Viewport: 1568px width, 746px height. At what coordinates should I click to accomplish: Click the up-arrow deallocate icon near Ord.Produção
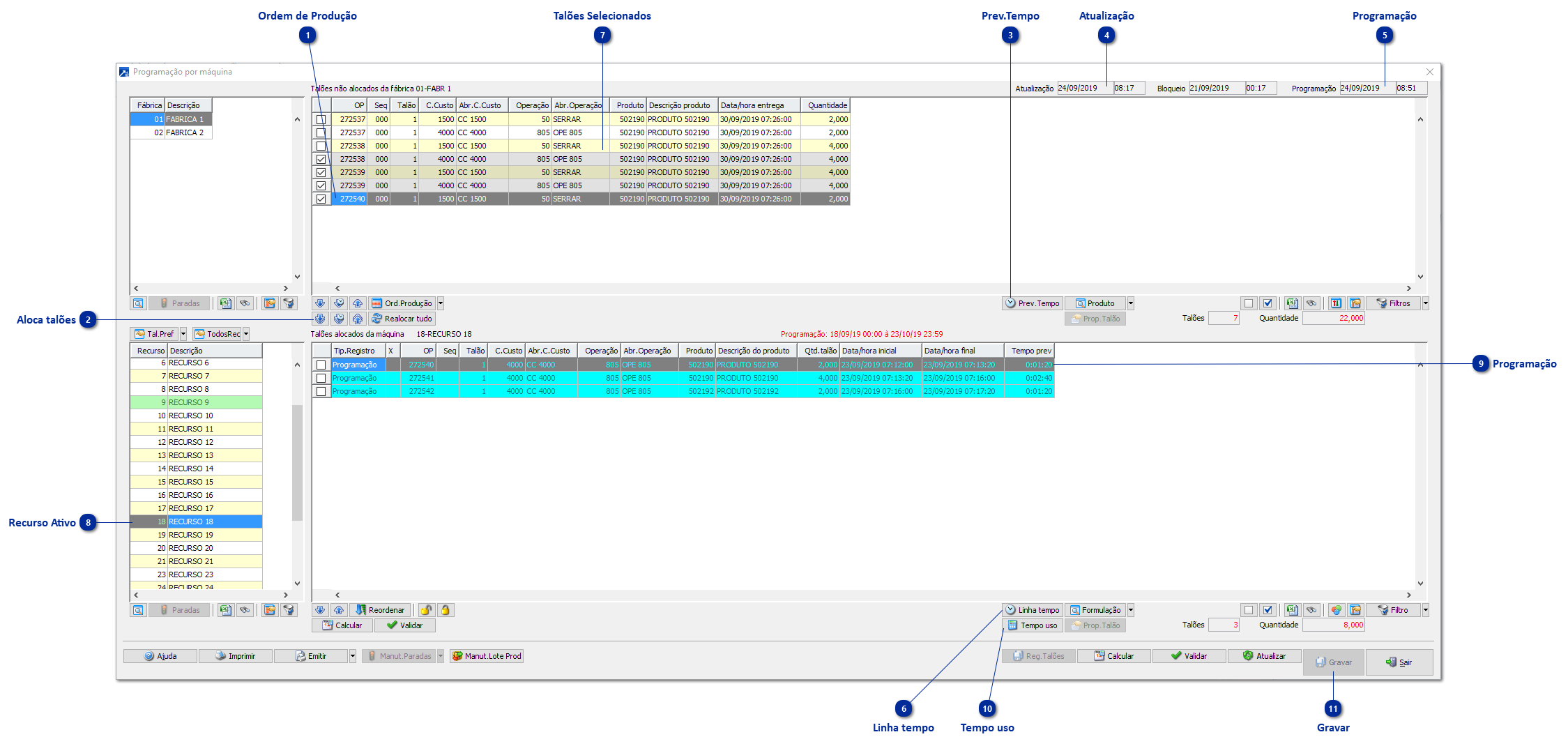358,303
